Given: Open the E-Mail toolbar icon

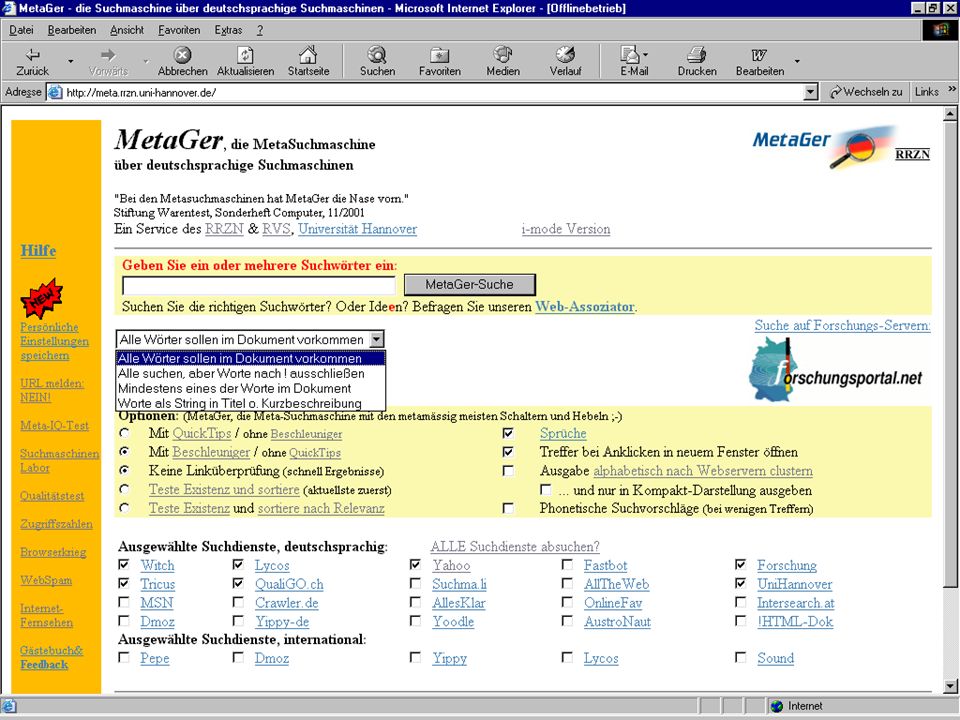Looking at the screenshot, I should pos(629,55).
